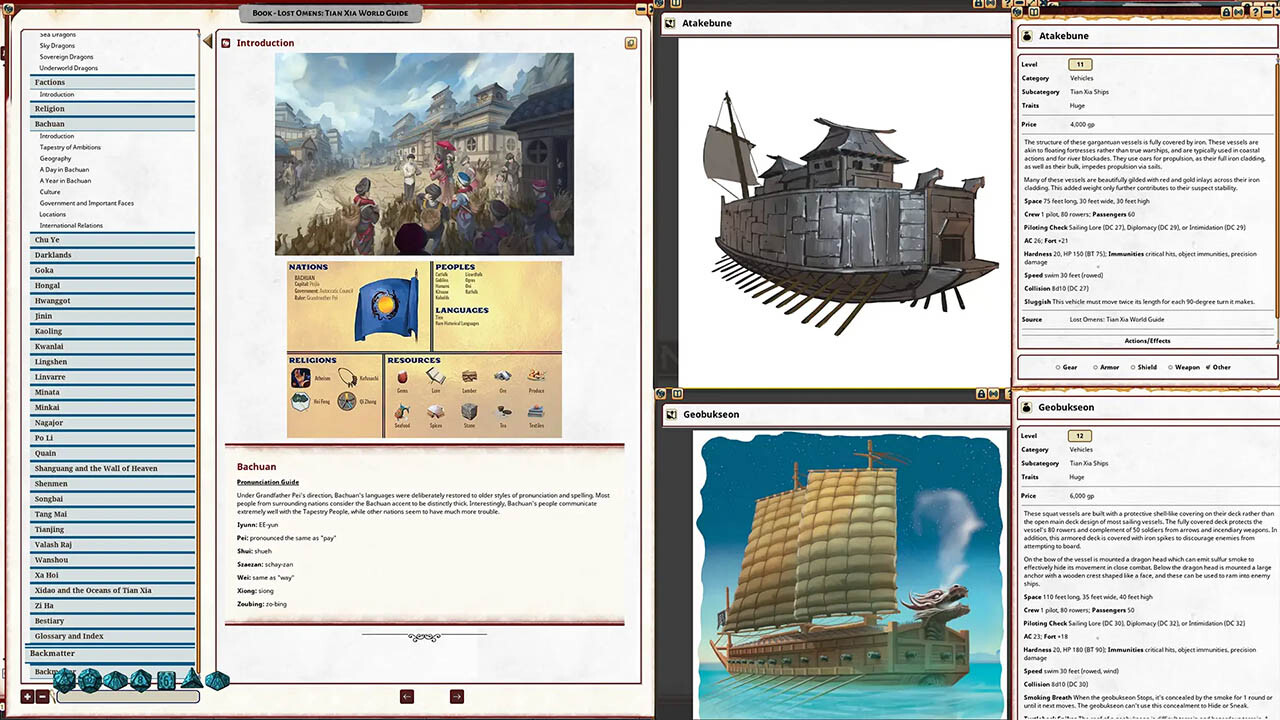
Task: Select the d4 pyramid die
Action: coord(191,680)
